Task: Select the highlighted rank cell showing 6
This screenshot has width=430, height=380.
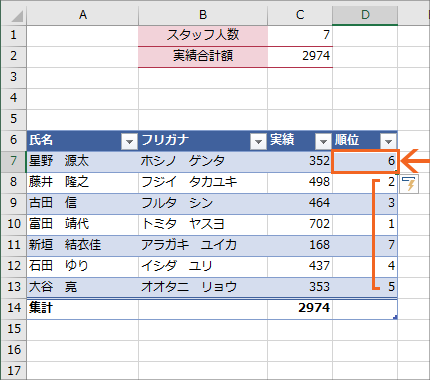Action: click(x=365, y=161)
